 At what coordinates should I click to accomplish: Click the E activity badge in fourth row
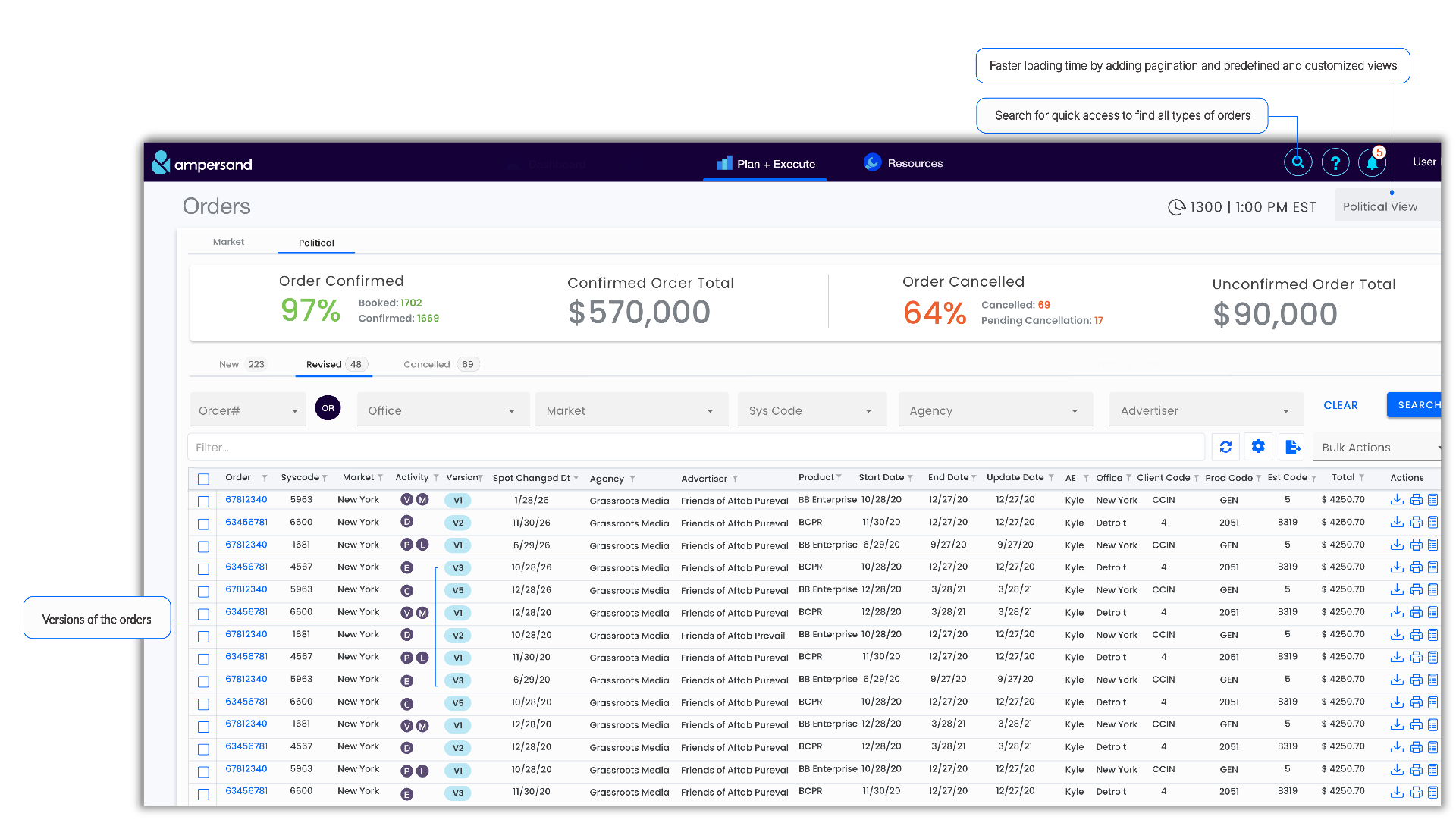(407, 567)
